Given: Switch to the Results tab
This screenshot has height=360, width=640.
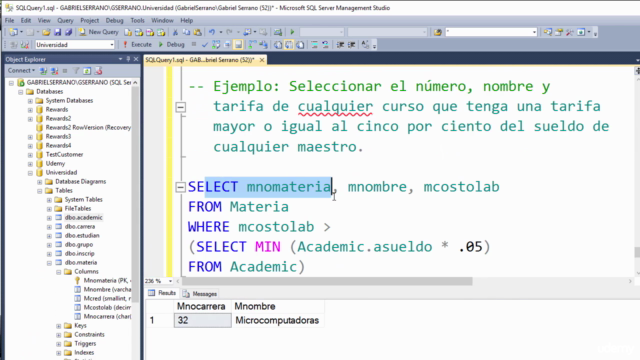Looking at the screenshot, I should tap(162, 293).
